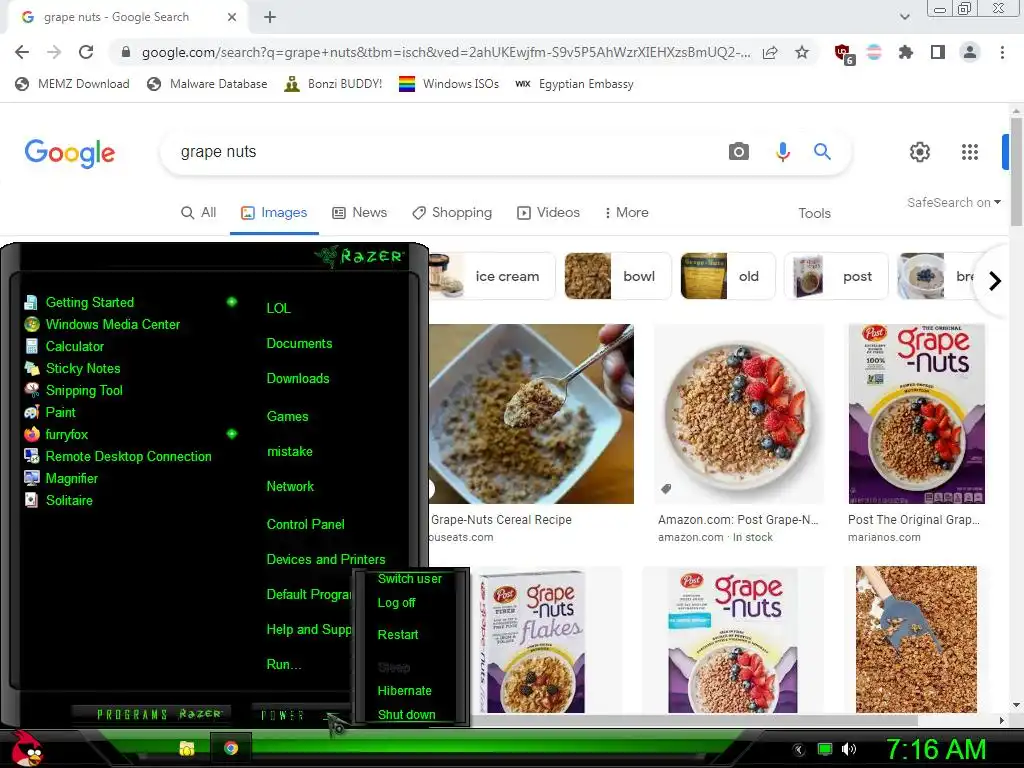Switch to the News tab
Screen dimensions: 1024x768
360,212
